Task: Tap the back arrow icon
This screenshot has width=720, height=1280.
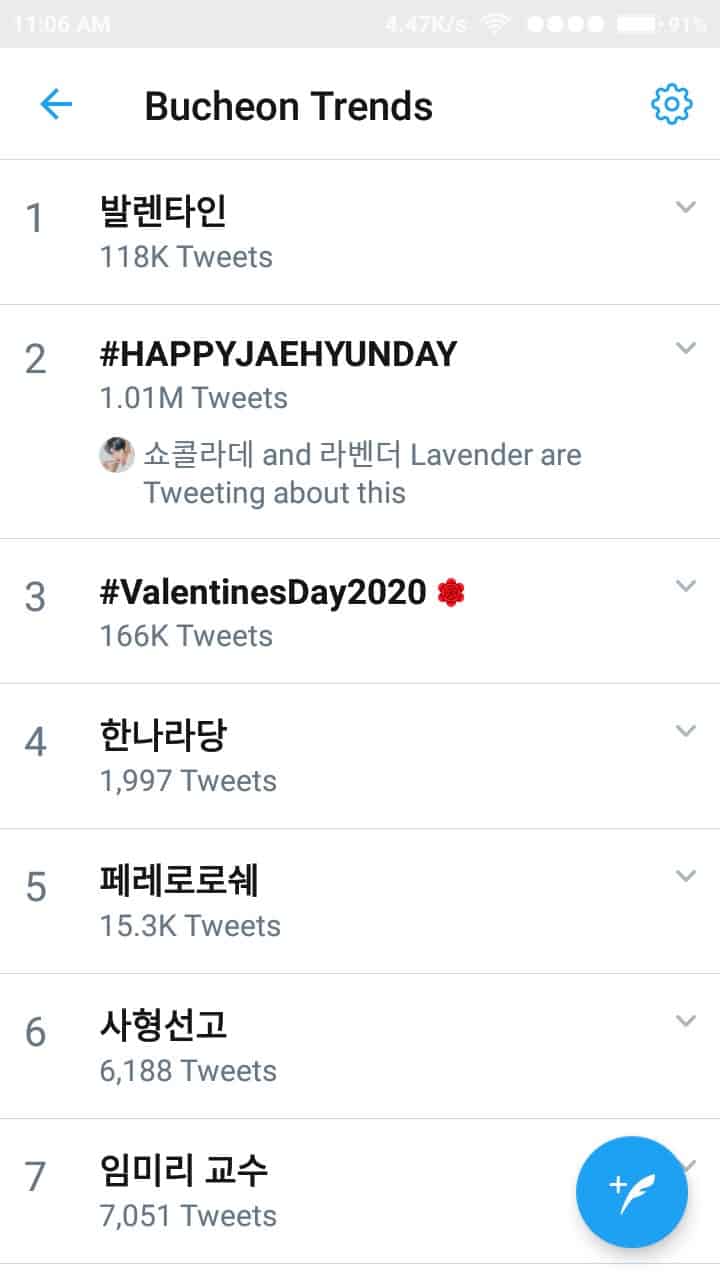Action: (x=56, y=104)
